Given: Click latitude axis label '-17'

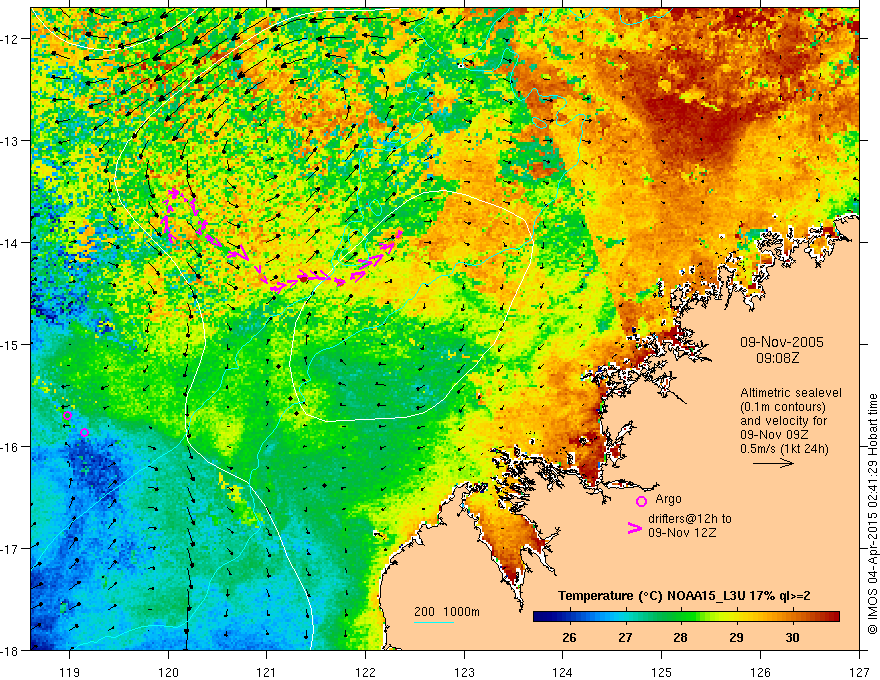Looking at the screenshot, I should point(10,549).
